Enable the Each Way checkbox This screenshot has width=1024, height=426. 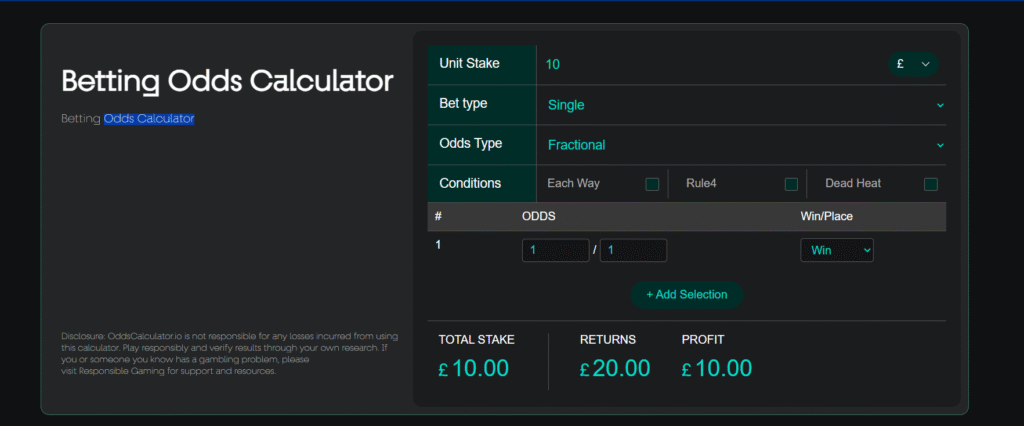652,184
